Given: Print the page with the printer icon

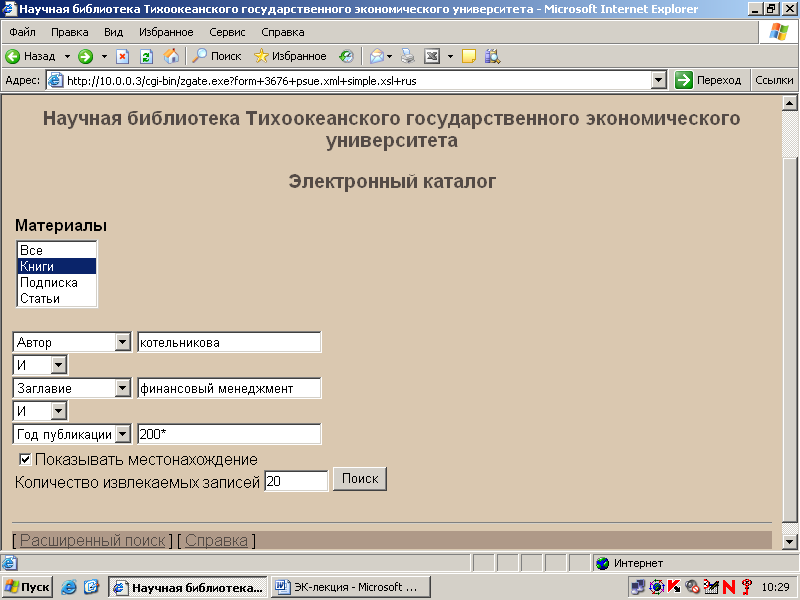Looking at the screenshot, I should click(407, 56).
